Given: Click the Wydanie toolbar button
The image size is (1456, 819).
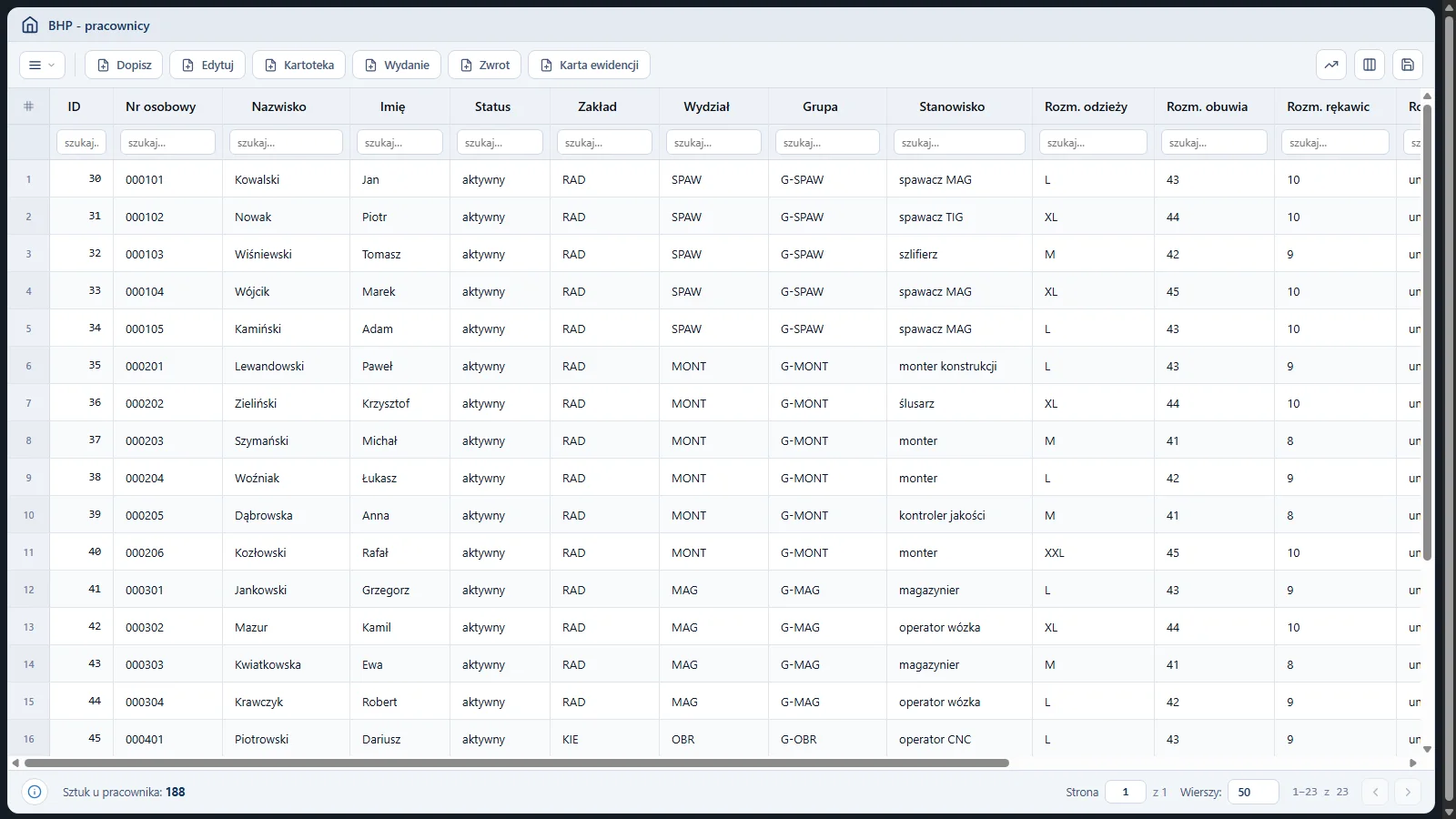Looking at the screenshot, I should tap(397, 65).
